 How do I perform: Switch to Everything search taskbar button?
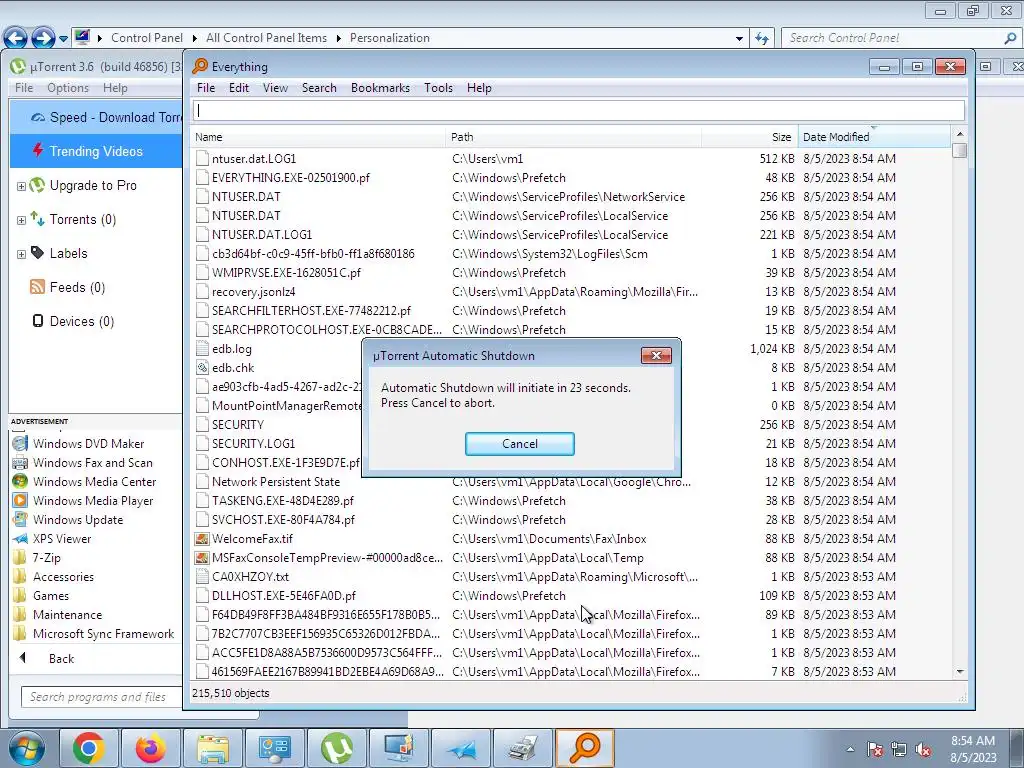pos(584,748)
